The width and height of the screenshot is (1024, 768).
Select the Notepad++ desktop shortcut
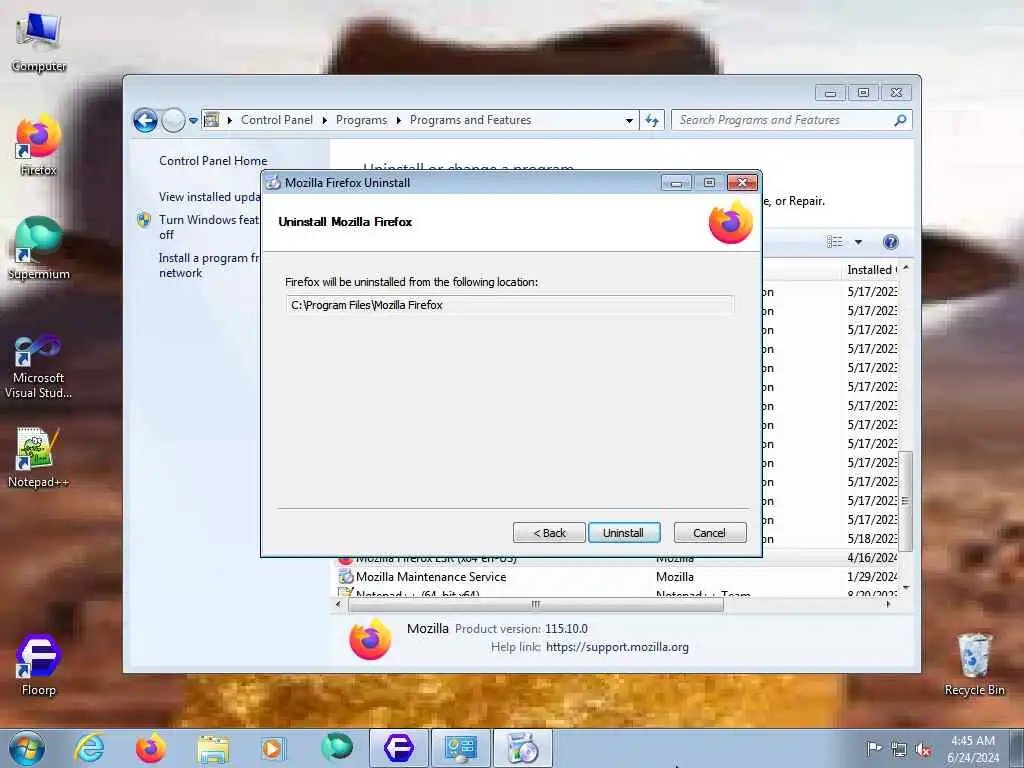pyautogui.click(x=39, y=457)
